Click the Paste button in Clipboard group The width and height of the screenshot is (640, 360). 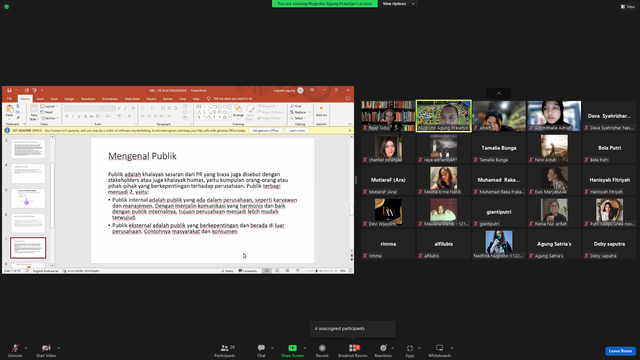pos(9,112)
